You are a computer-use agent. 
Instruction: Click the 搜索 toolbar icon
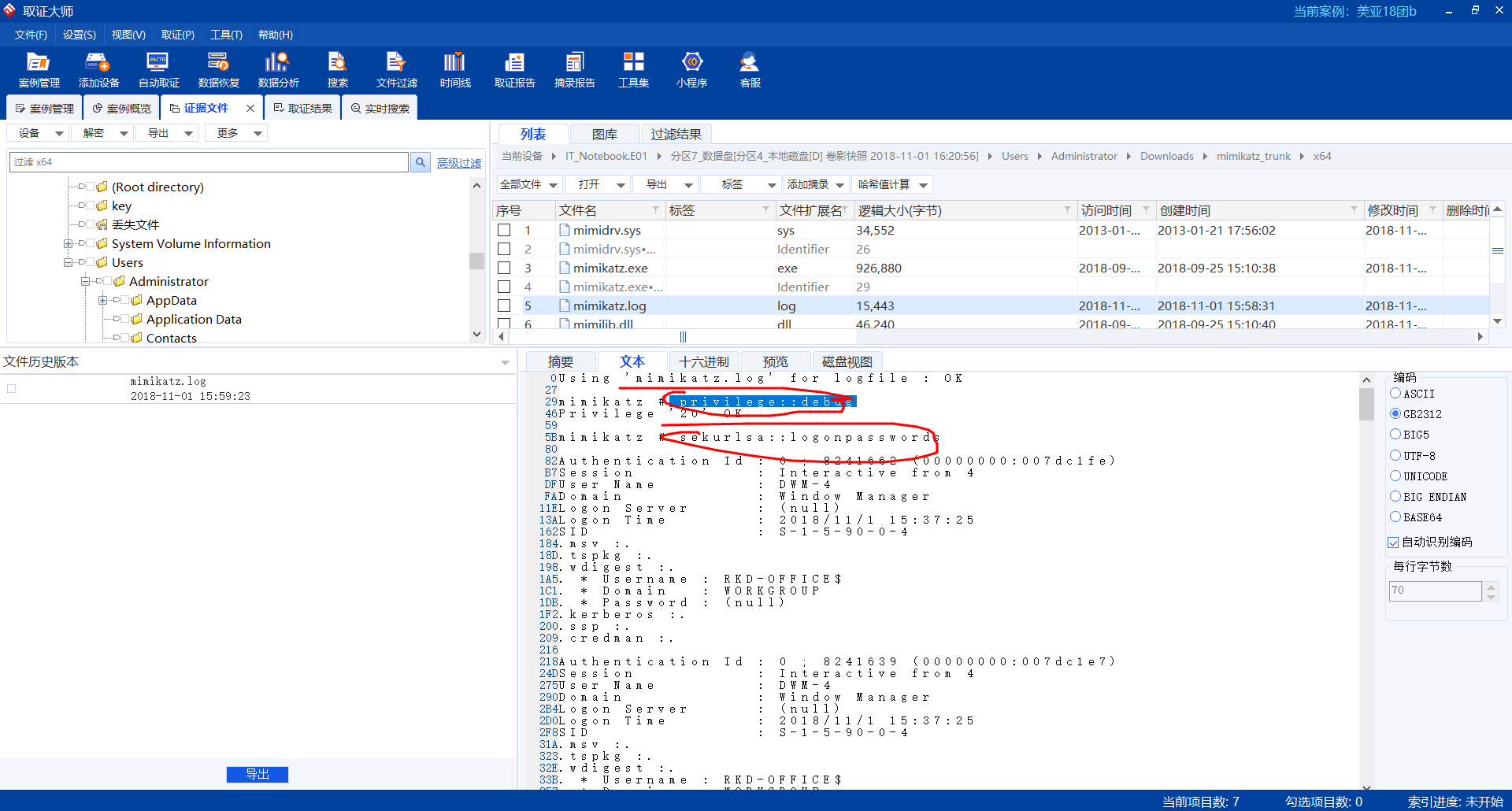(x=337, y=70)
